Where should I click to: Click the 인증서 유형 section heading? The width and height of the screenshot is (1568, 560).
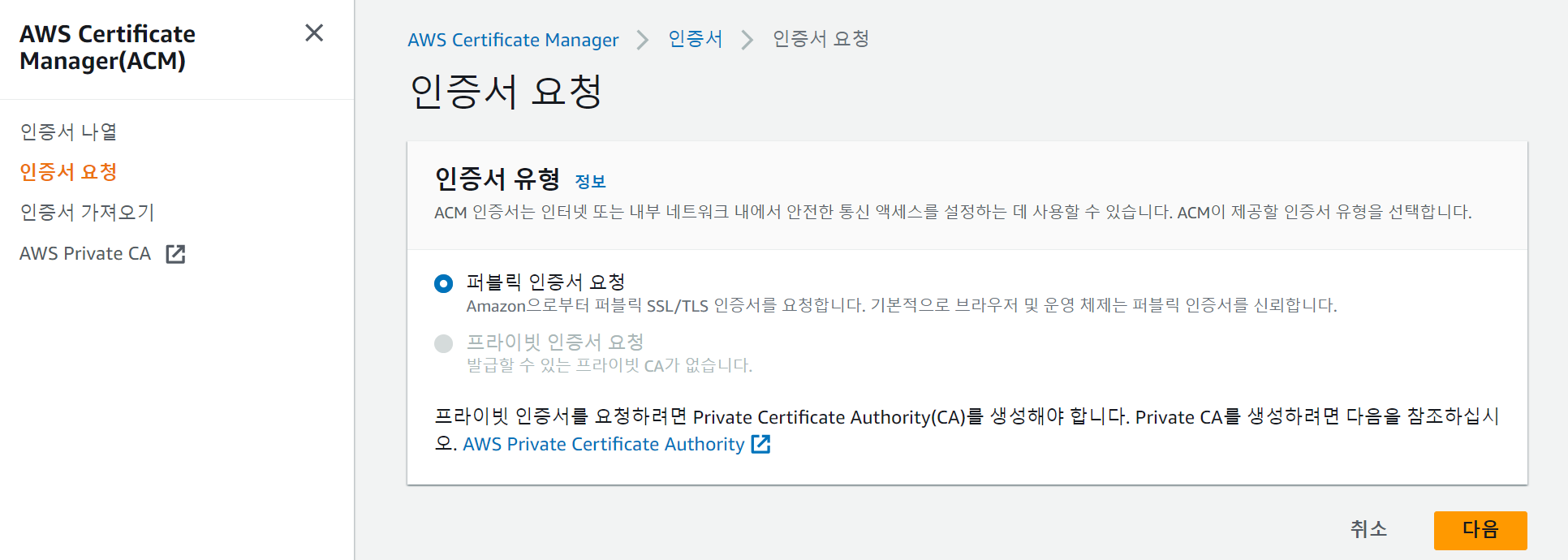click(498, 179)
